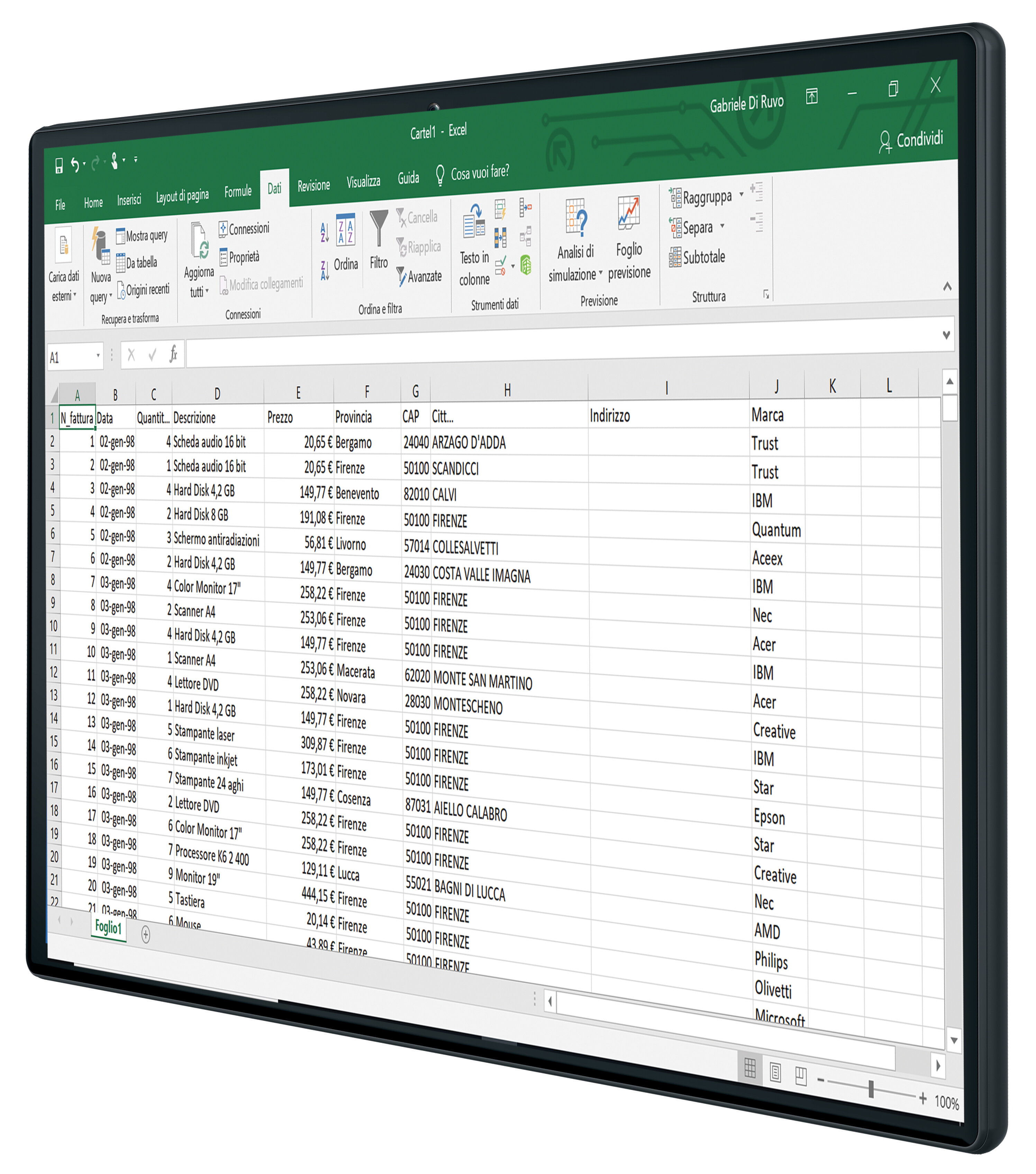Click the Nascondi dettaglio icon
This screenshot has width=1036, height=1174.
[x=757, y=222]
